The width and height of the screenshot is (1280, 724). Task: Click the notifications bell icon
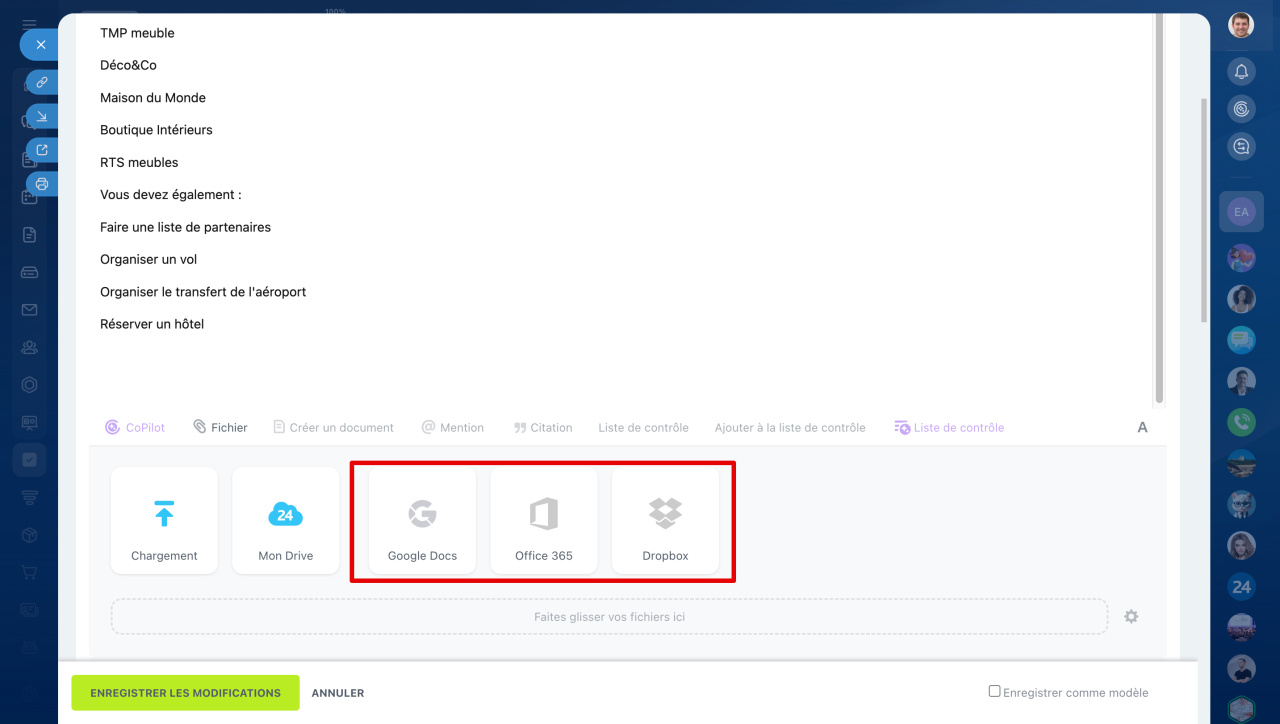tap(1241, 71)
